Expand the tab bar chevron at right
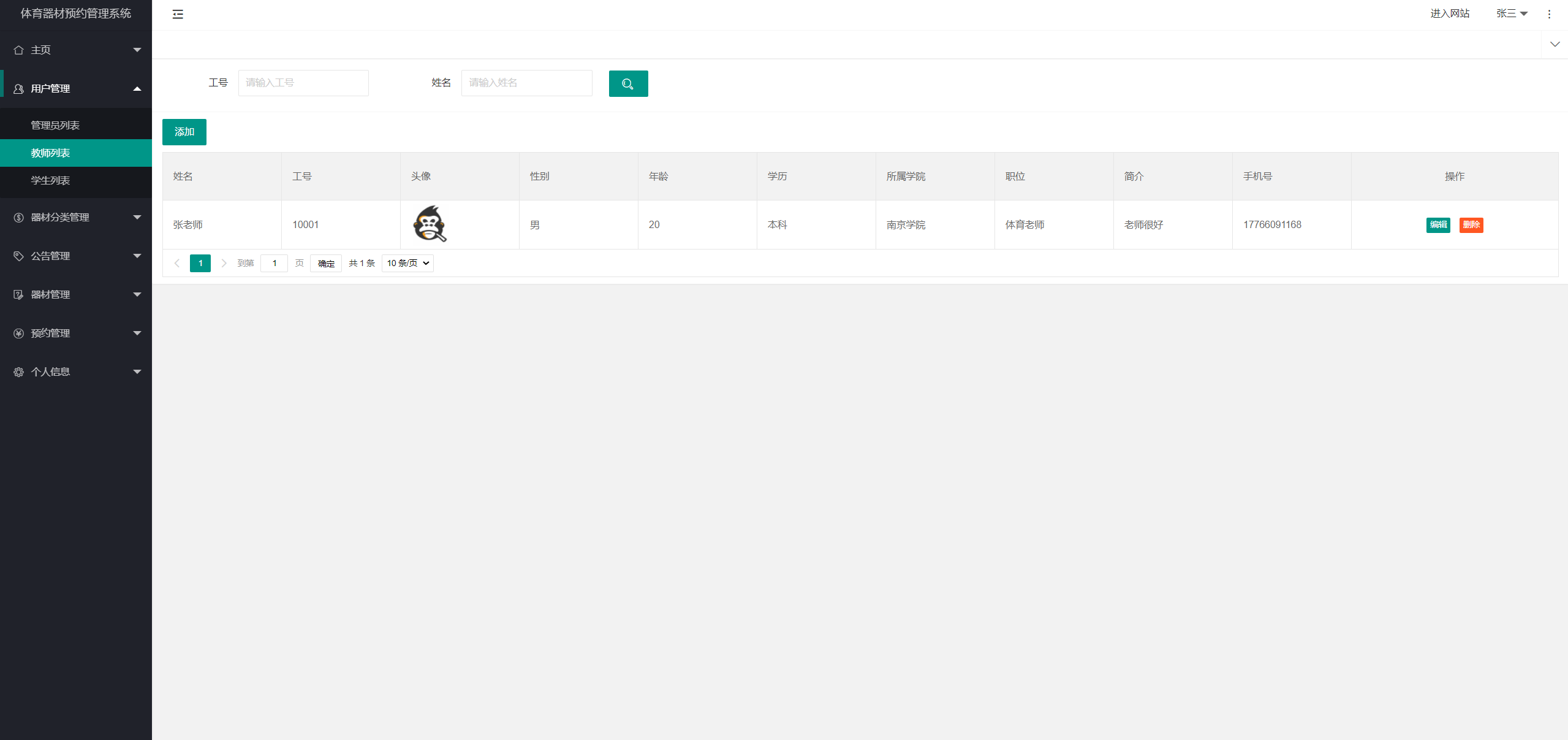 pyautogui.click(x=1554, y=44)
